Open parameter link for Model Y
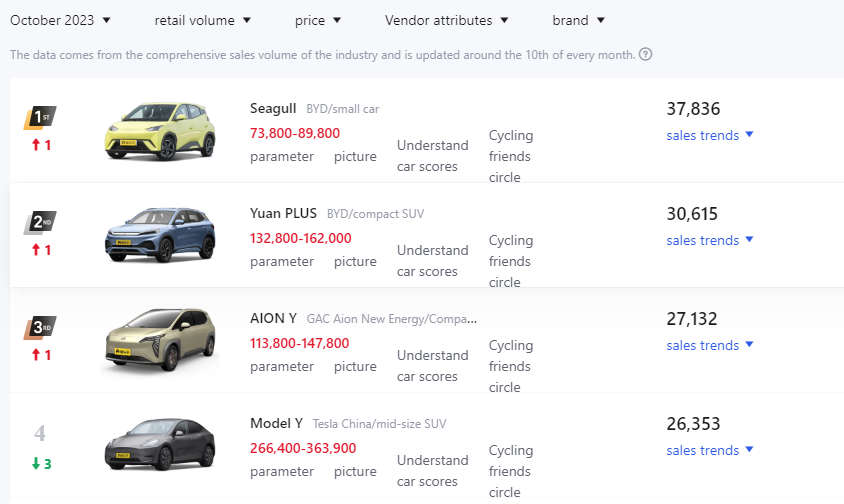 [282, 472]
